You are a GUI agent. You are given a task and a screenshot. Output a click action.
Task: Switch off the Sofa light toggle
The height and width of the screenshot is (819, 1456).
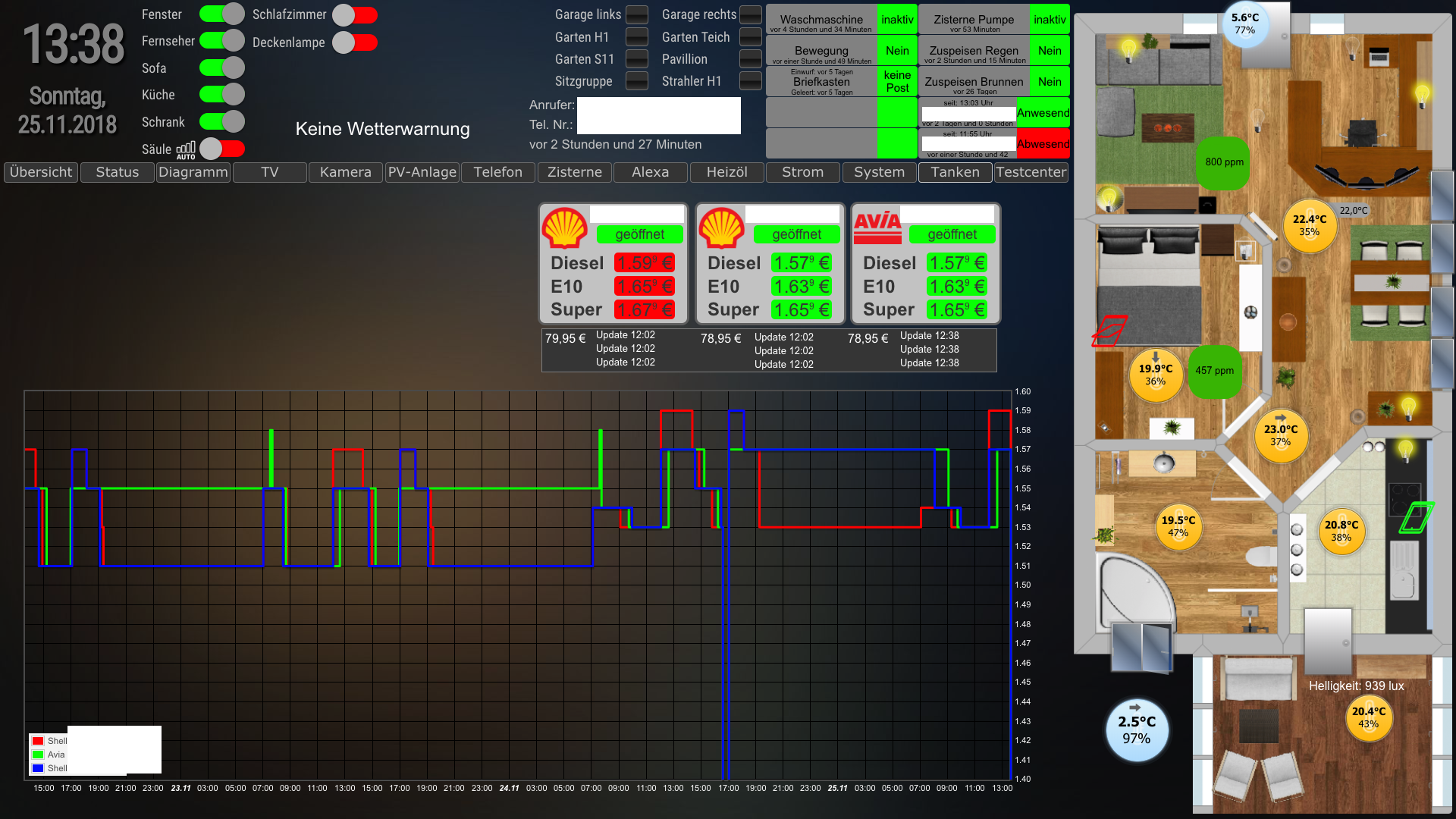[x=221, y=67]
